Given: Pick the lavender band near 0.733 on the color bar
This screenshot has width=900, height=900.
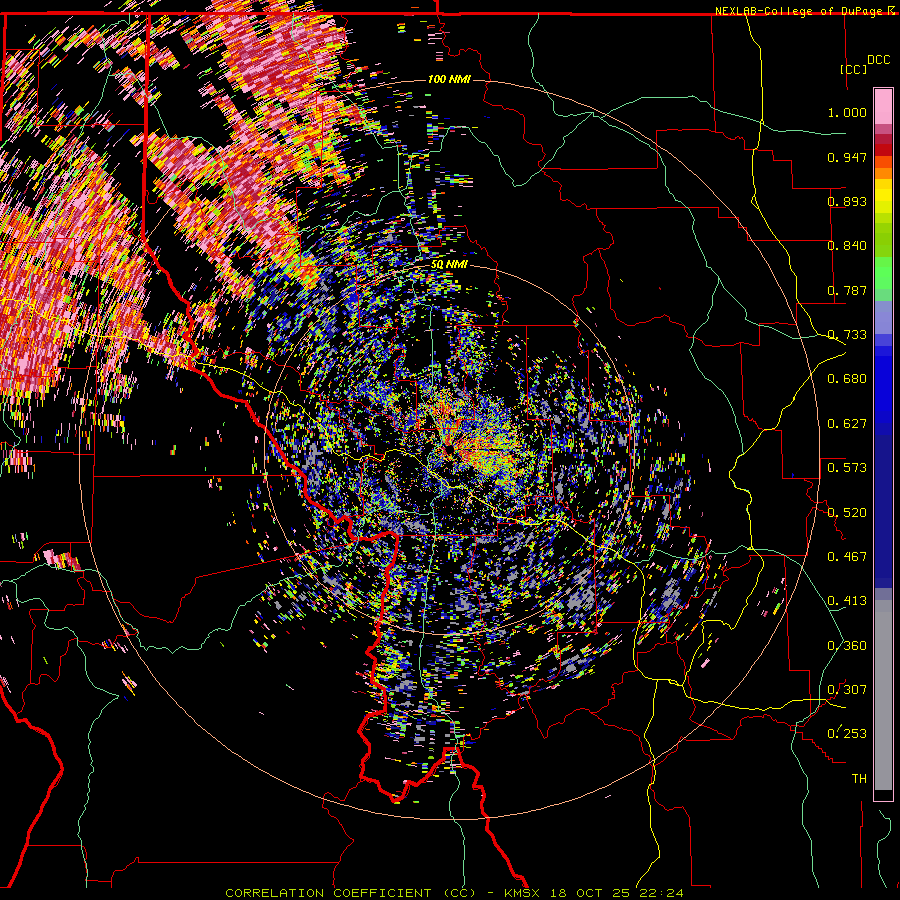Looking at the screenshot, I should [883, 317].
